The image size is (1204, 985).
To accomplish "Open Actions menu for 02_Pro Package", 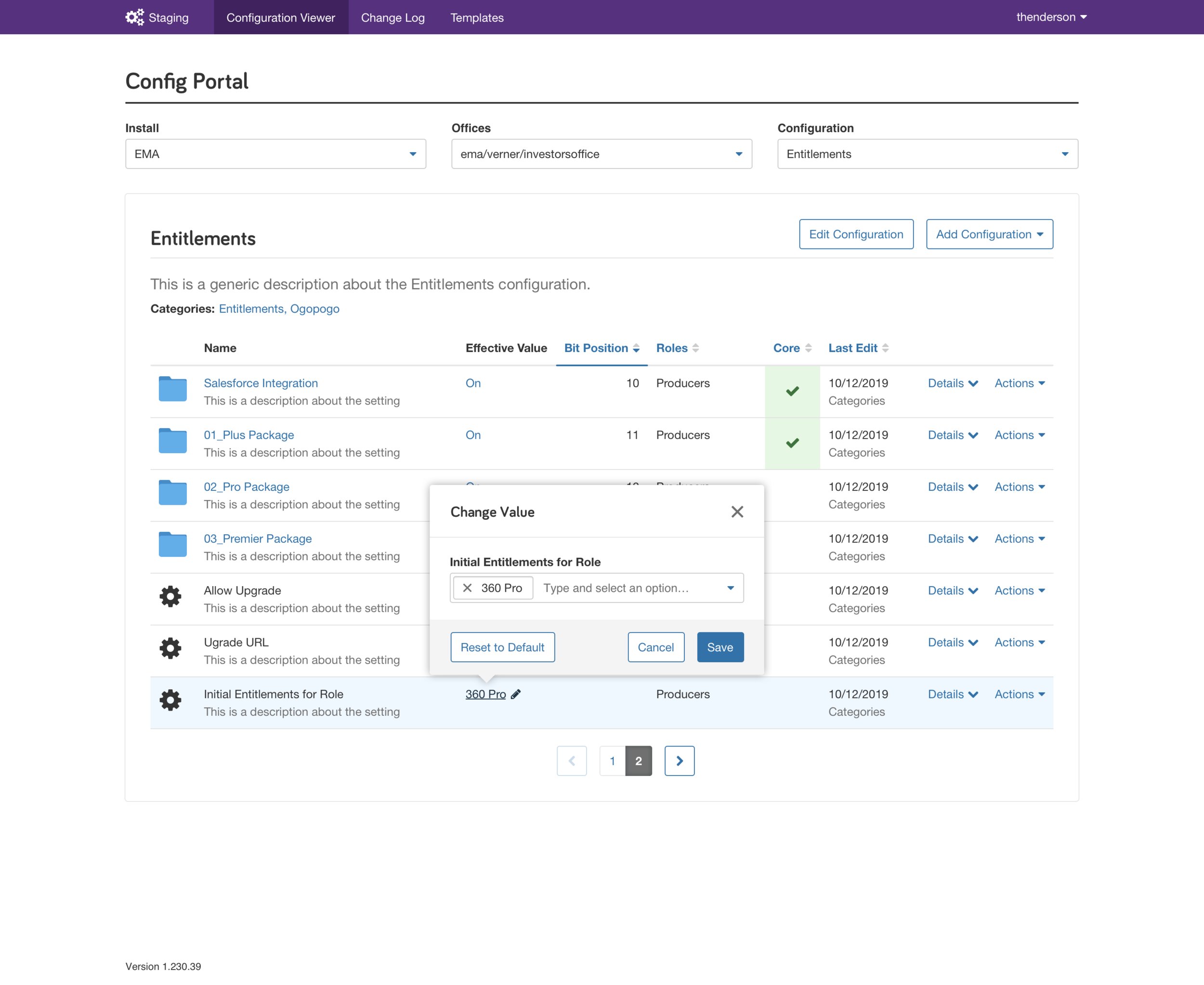I will pyautogui.click(x=1020, y=487).
